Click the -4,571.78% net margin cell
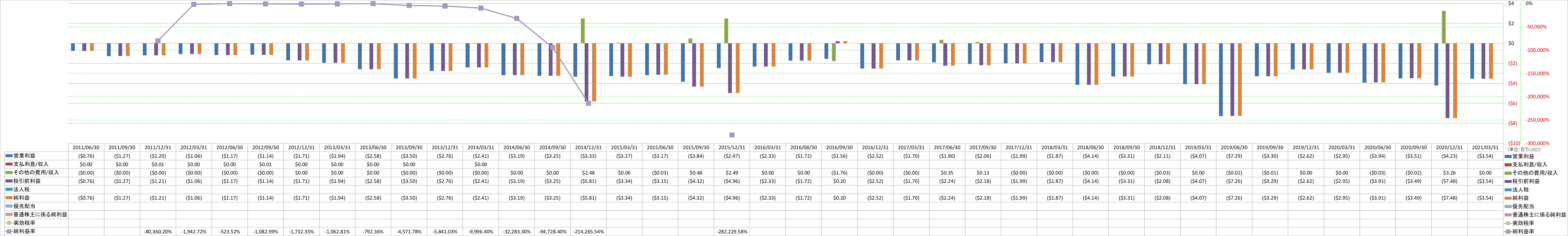 click(x=409, y=232)
